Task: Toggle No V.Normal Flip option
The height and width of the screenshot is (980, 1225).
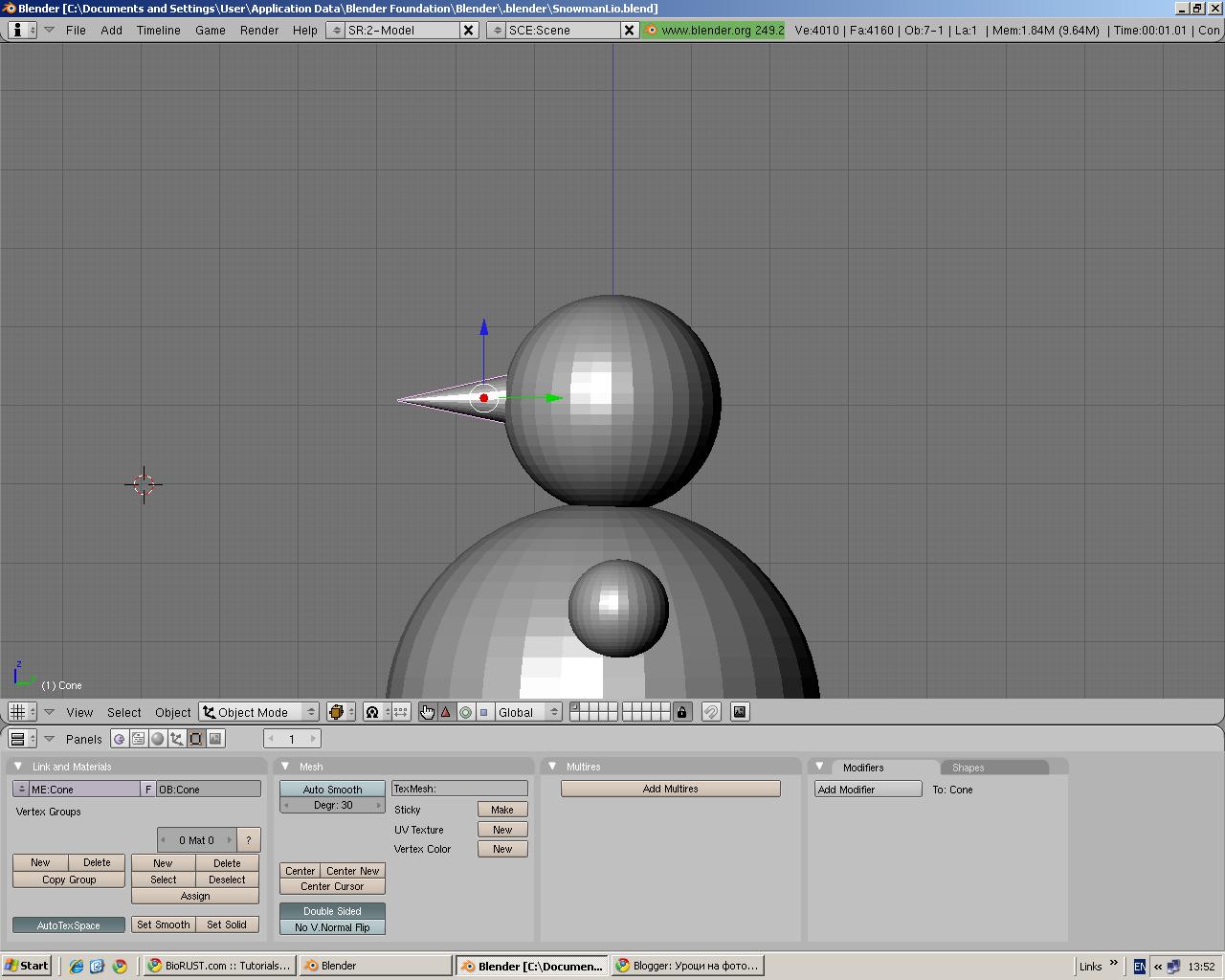Action: click(331, 926)
